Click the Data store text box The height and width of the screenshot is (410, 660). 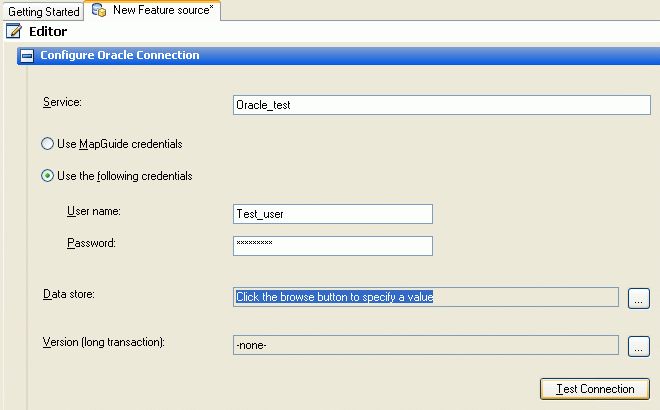[426, 297]
